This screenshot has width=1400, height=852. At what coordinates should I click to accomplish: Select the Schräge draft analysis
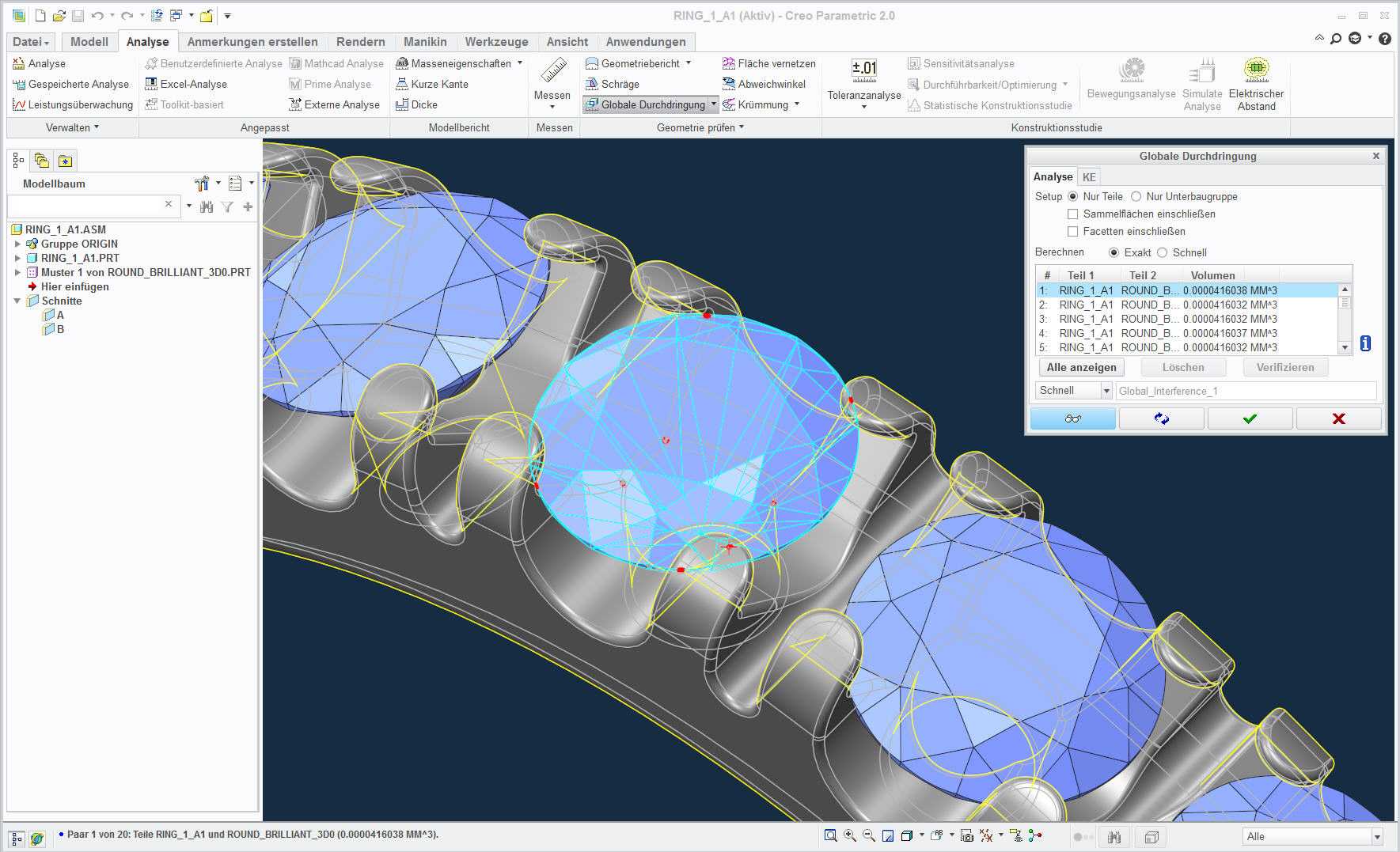pyautogui.click(x=612, y=84)
